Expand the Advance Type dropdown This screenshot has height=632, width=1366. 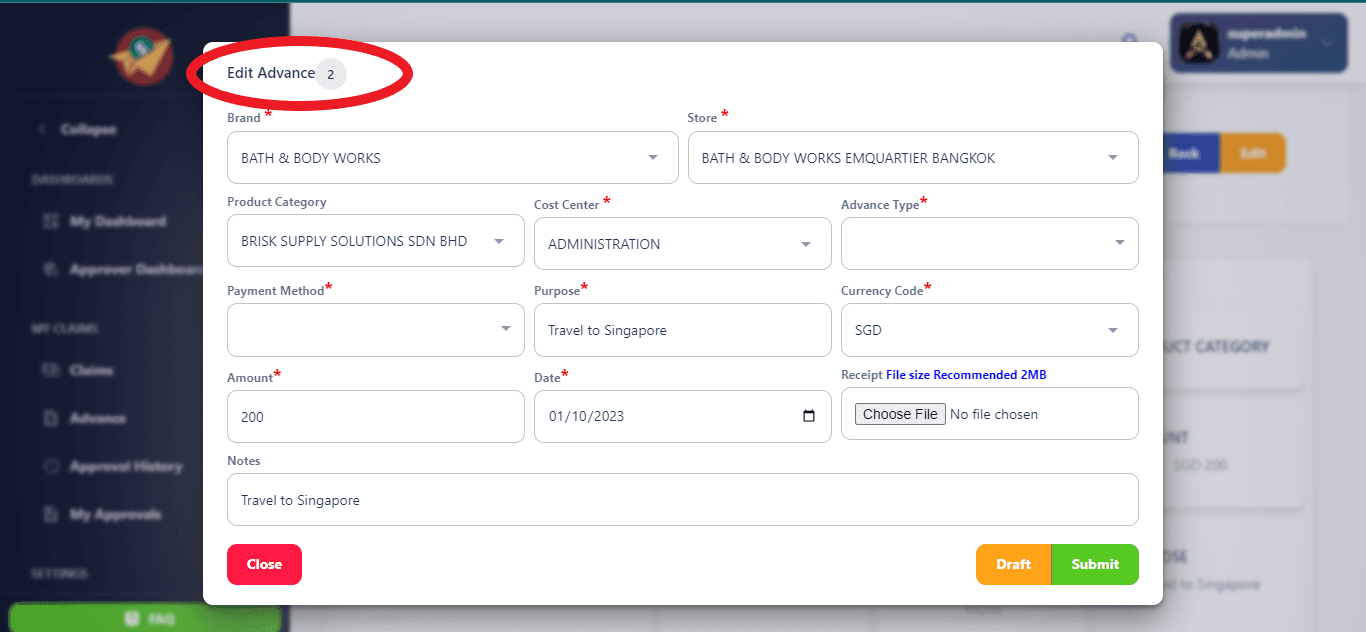pos(989,243)
